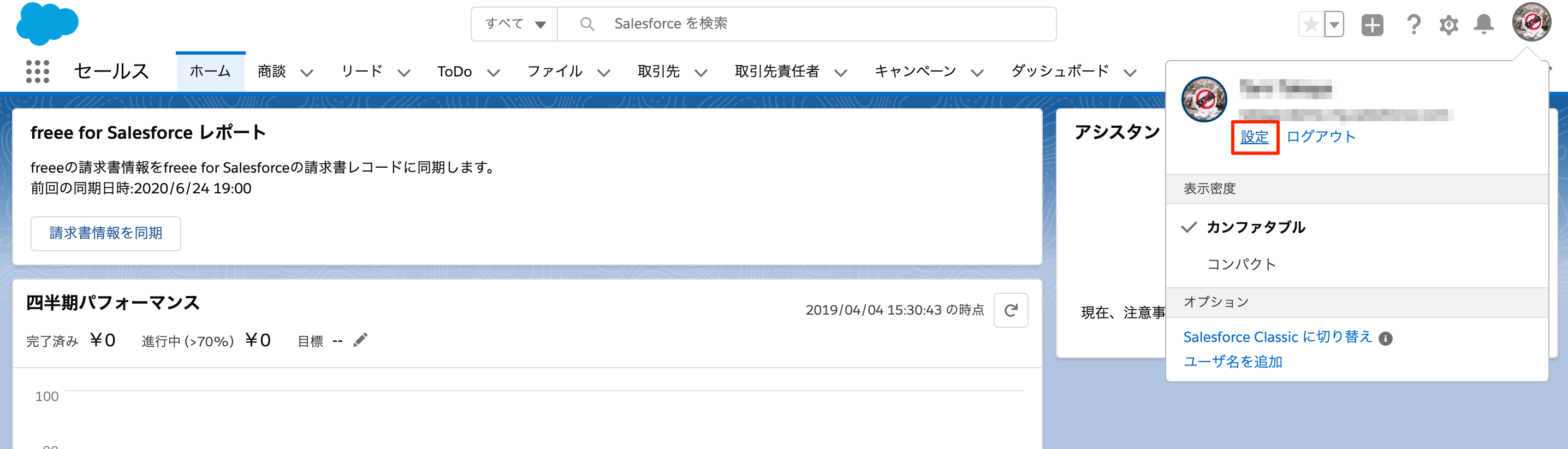Click the Classic switch info icon
Image resolution: width=1568 pixels, height=449 pixels.
click(1386, 339)
